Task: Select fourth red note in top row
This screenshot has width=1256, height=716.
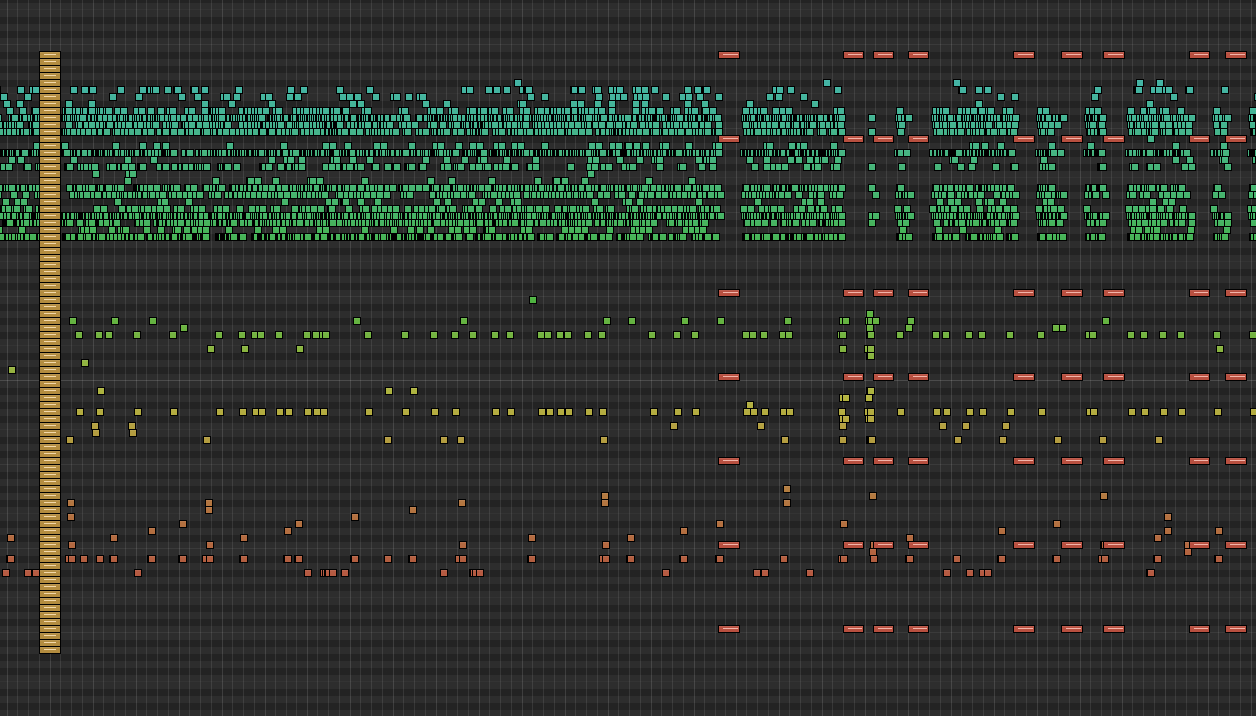Action: 918,55
